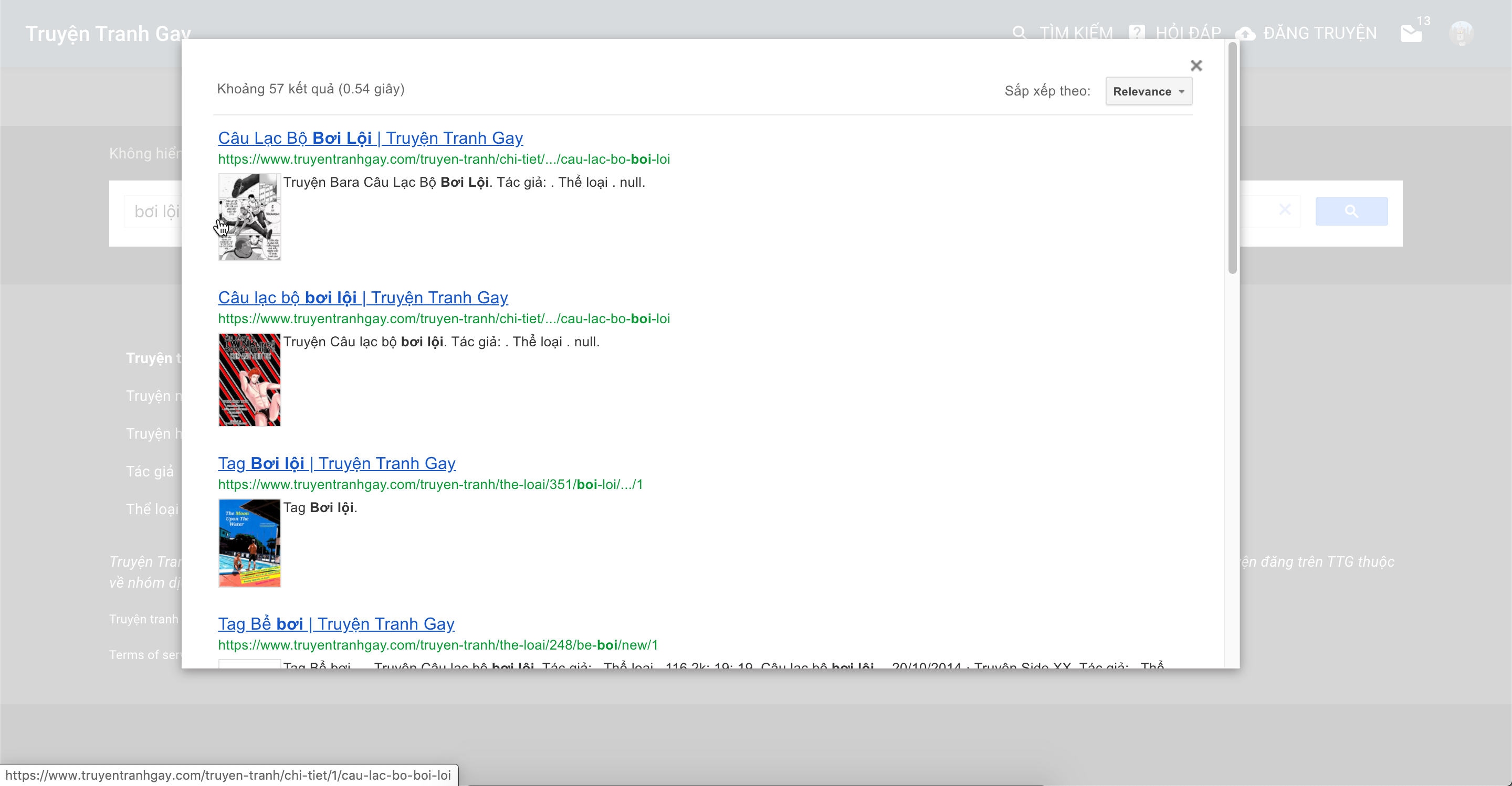The height and width of the screenshot is (786, 1512).
Task: Click the black-and-white manga thumbnail
Action: [249, 217]
